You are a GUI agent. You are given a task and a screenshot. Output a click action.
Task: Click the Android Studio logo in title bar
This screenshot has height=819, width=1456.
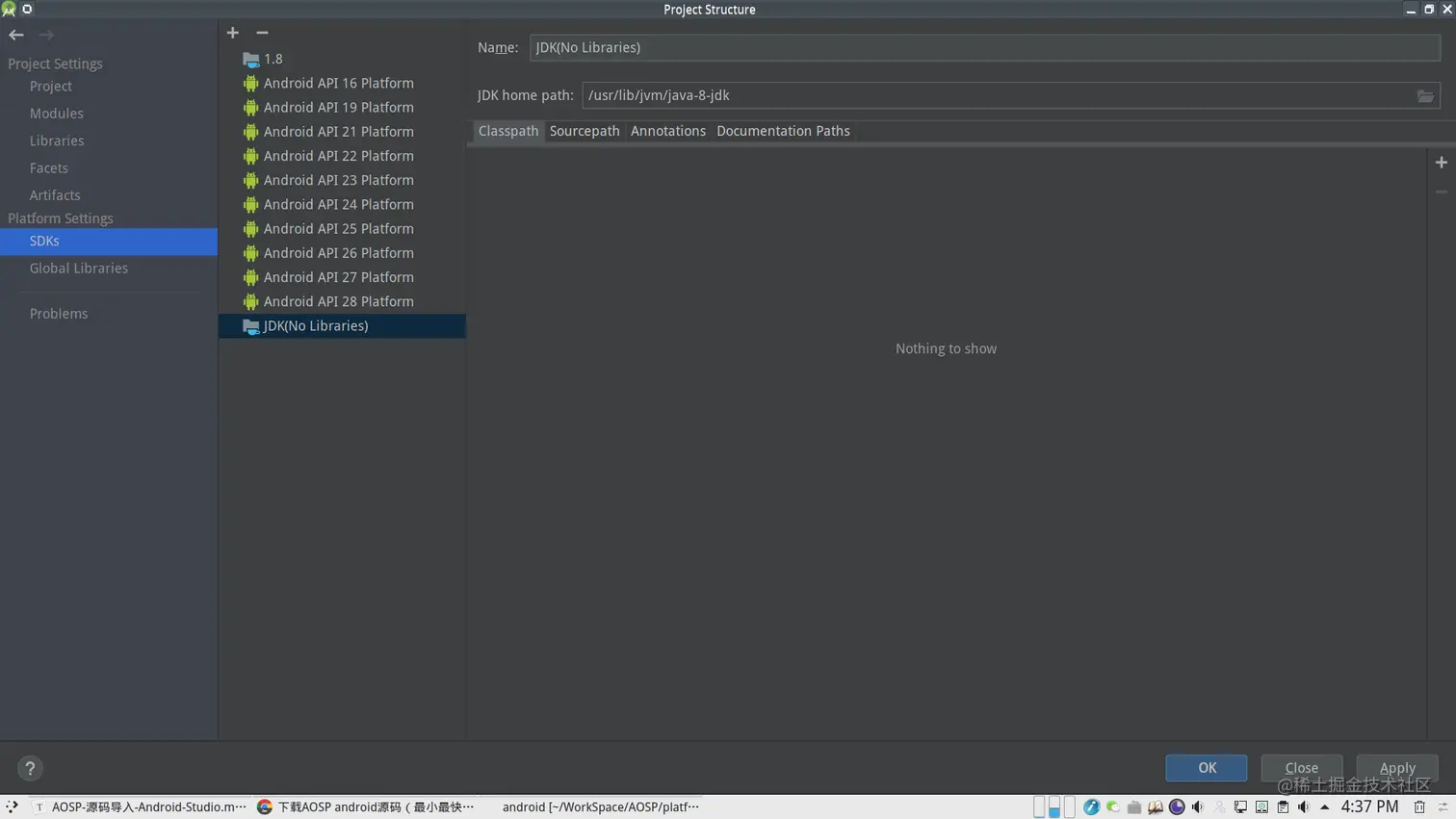click(x=9, y=10)
